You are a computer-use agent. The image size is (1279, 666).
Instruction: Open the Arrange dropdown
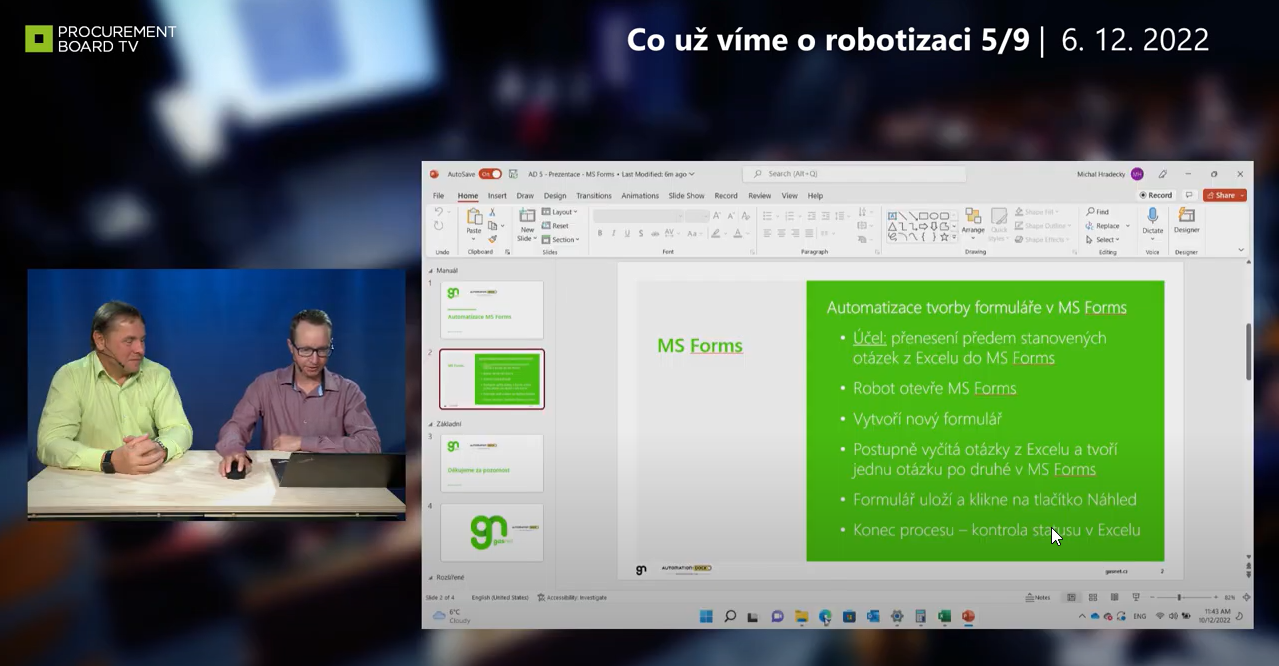pyautogui.click(x=973, y=222)
